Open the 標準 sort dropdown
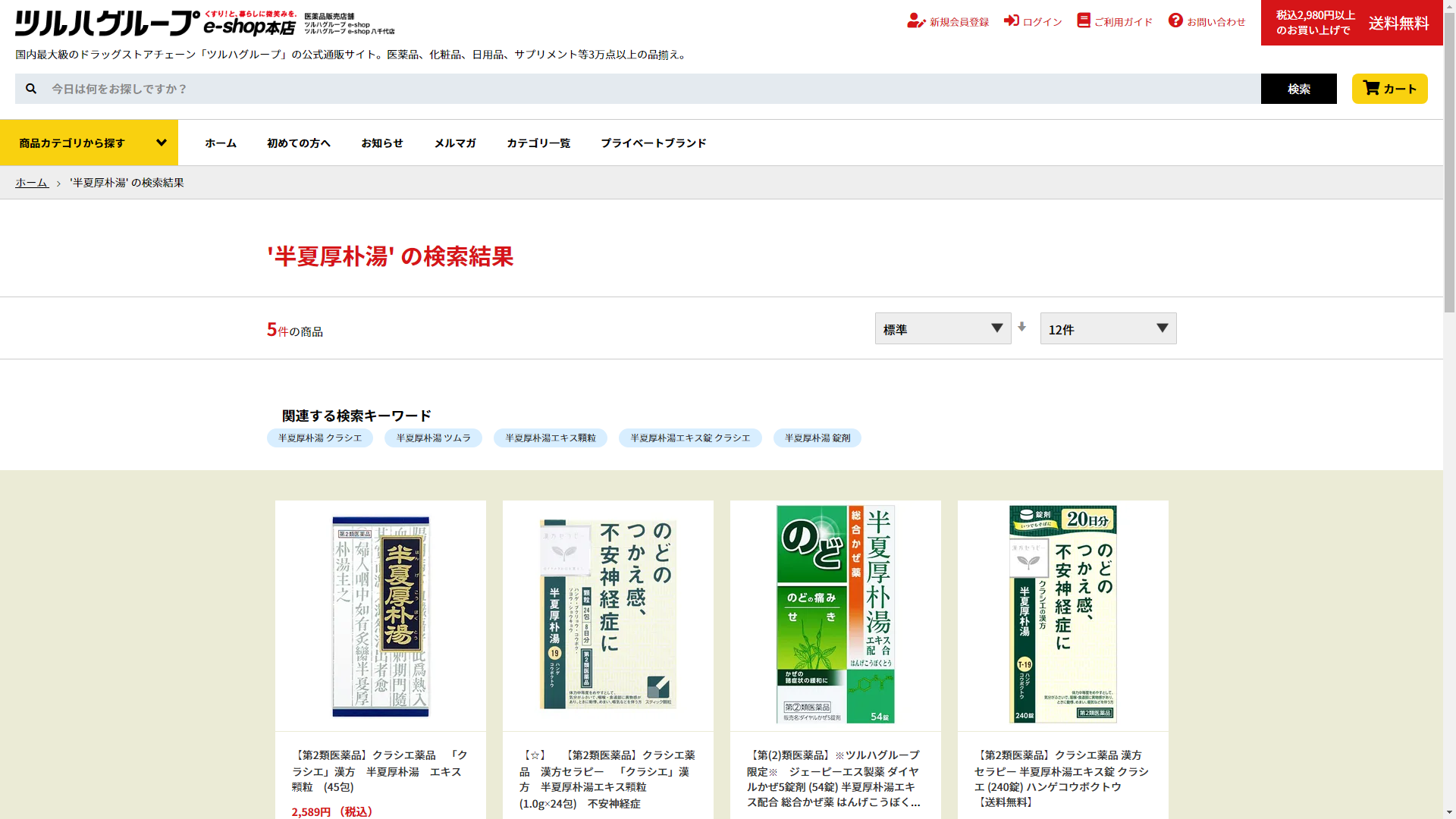The height and width of the screenshot is (819, 1456). 943,328
